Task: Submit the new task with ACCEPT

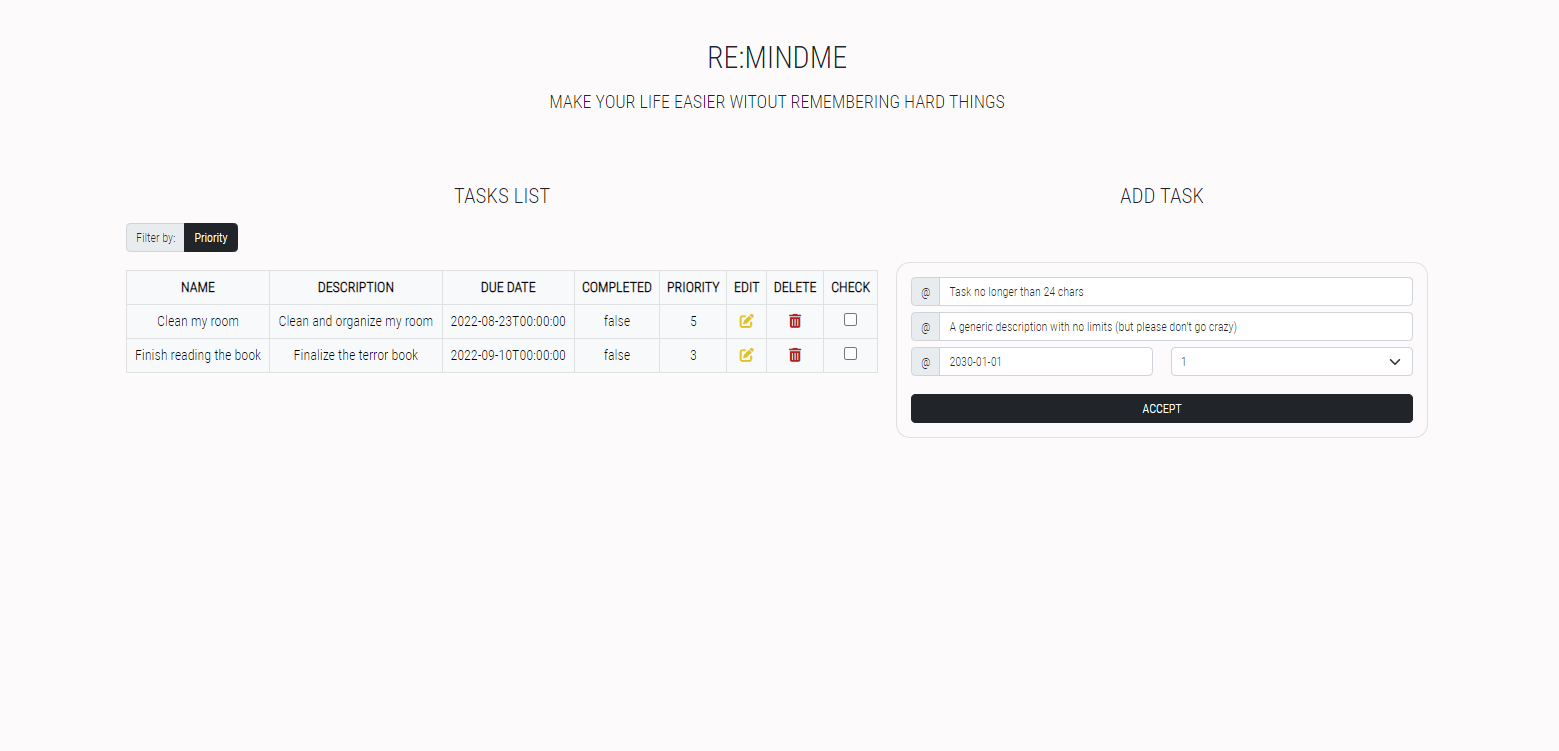Action: tap(1161, 408)
